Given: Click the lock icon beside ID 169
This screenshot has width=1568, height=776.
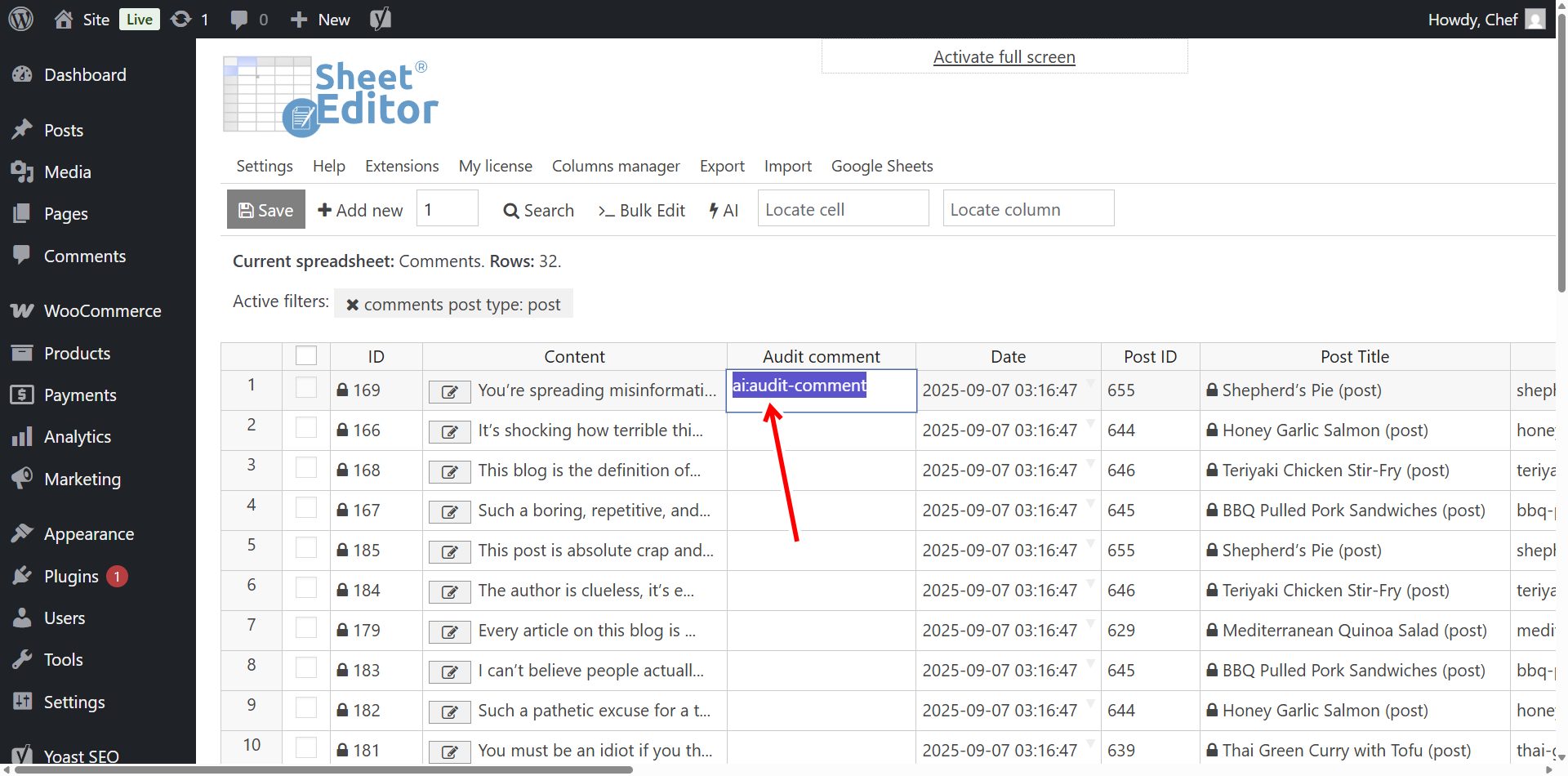Looking at the screenshot, I should [343, 390].
